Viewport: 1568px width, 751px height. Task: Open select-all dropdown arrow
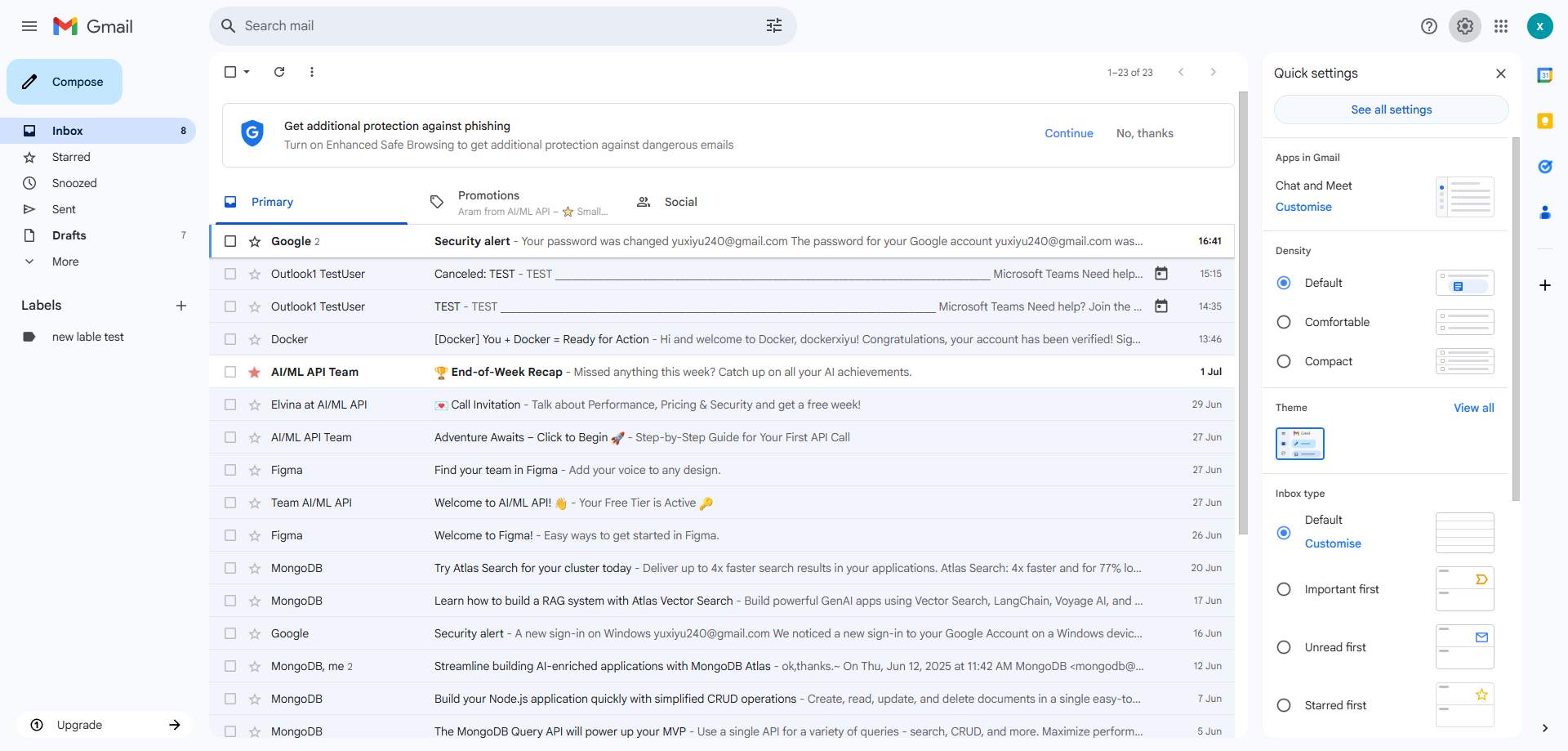[247, 72]
